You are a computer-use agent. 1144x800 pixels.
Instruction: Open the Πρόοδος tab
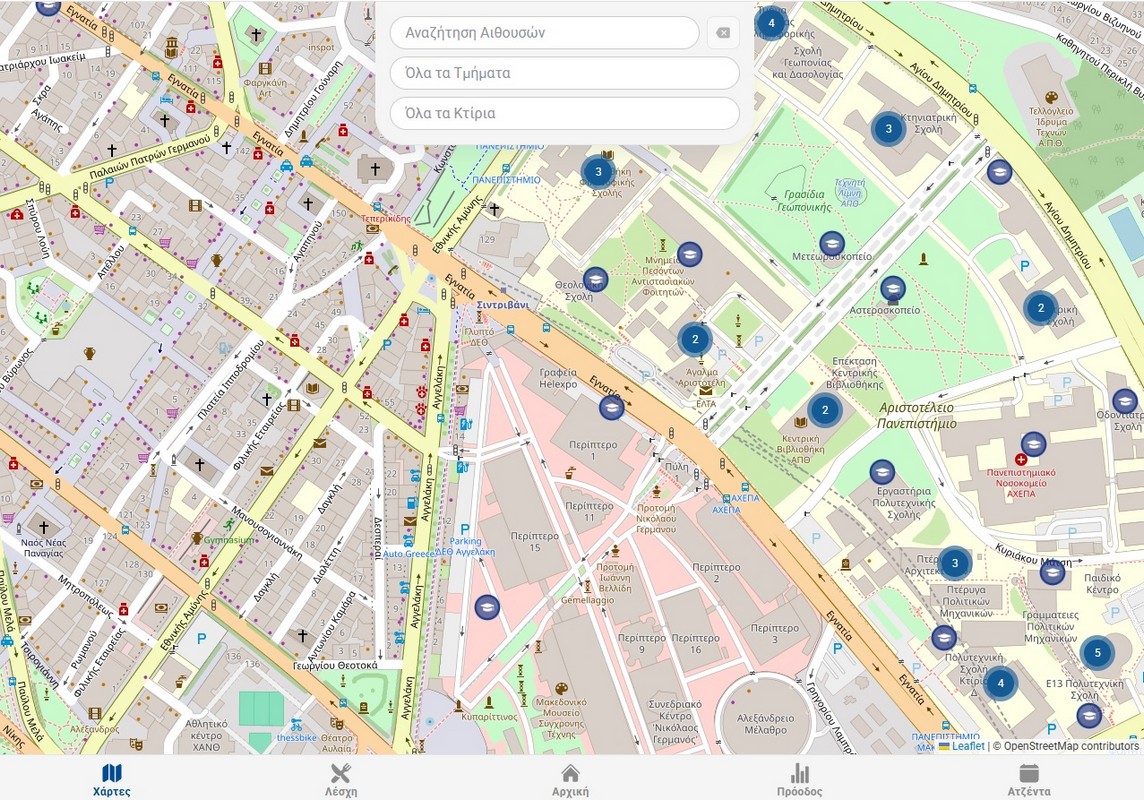(x=800, y=779)
